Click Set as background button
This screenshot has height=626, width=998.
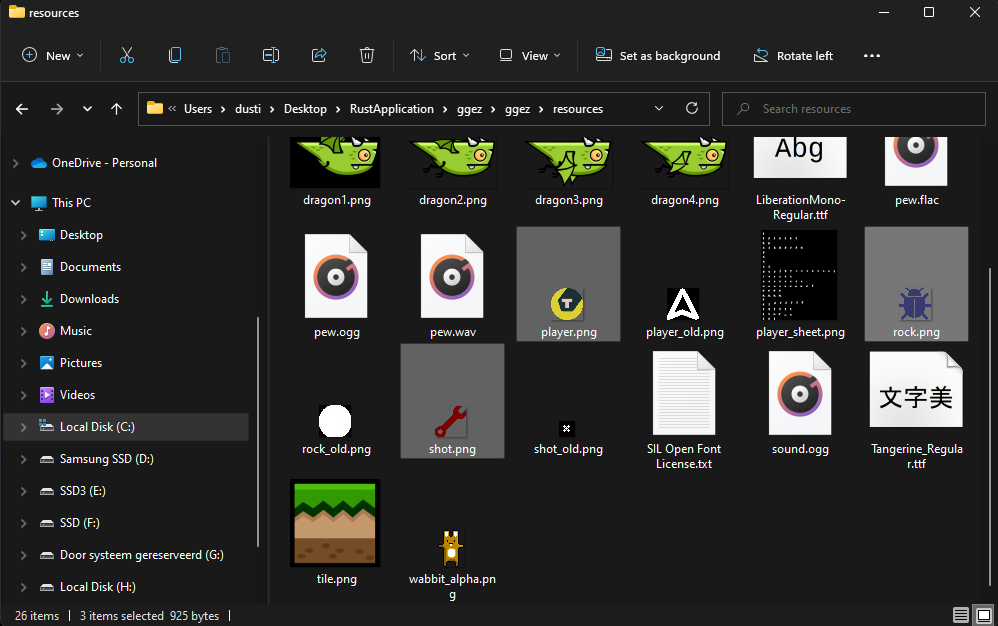pyautogui.click(x=658, y=56)
